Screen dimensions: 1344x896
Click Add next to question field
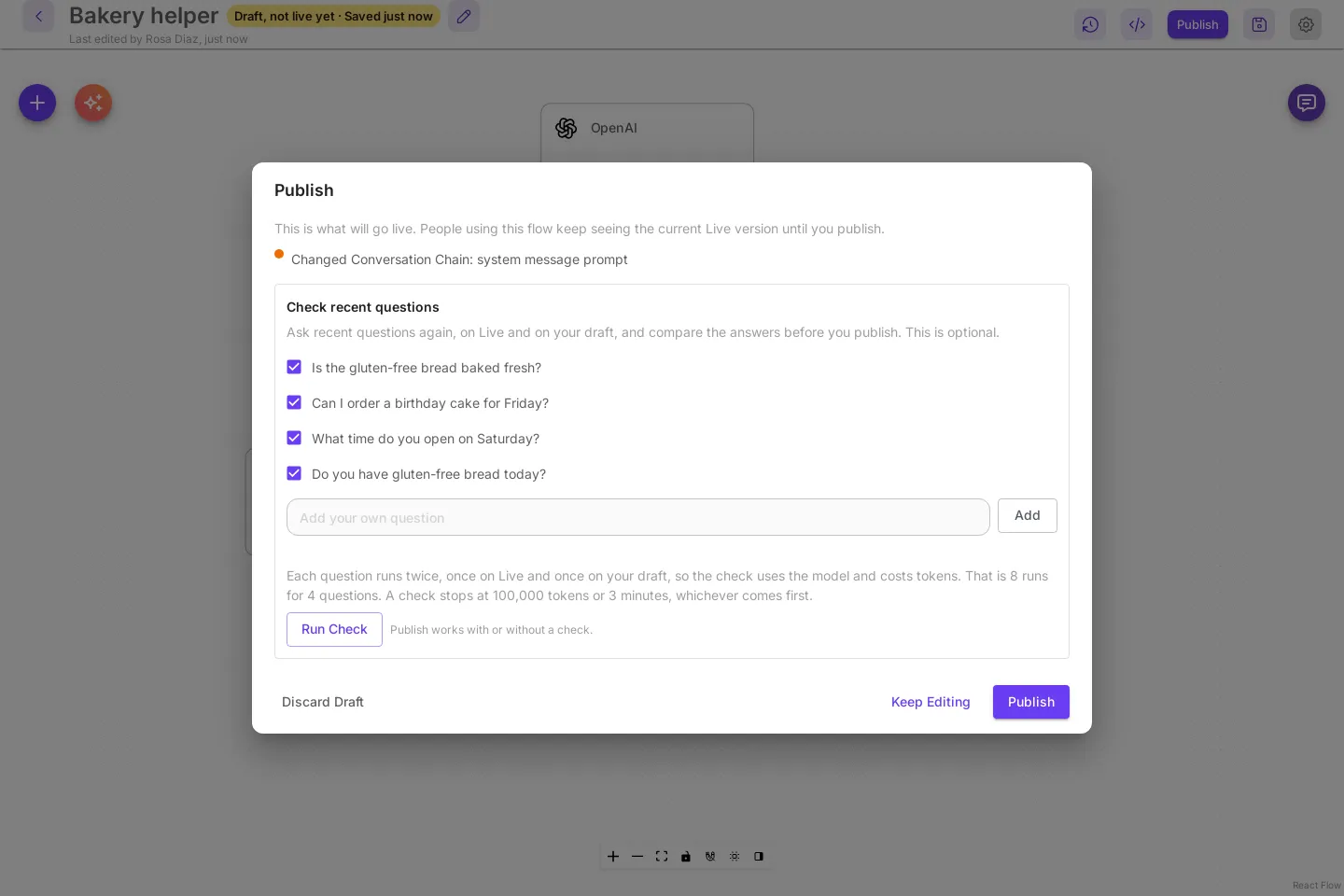[x=1028, y=515]
